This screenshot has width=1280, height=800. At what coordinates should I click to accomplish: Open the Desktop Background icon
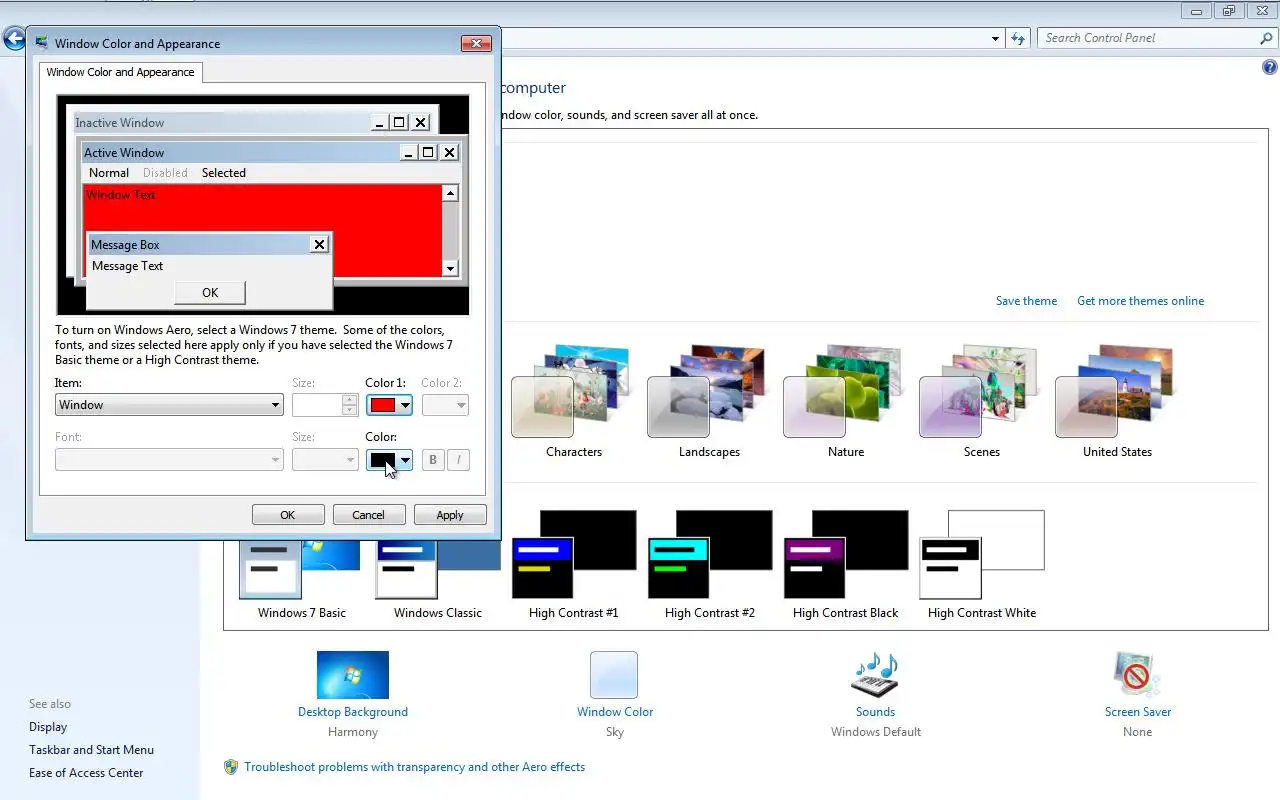352,675
